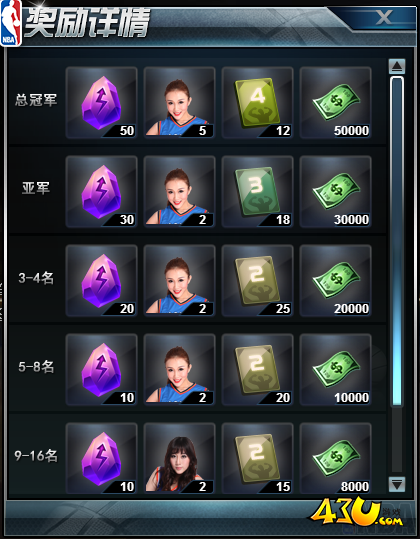
Task: Select the purple gem with quantity 30
Action: pyautogui.click(x=101, y=191)
